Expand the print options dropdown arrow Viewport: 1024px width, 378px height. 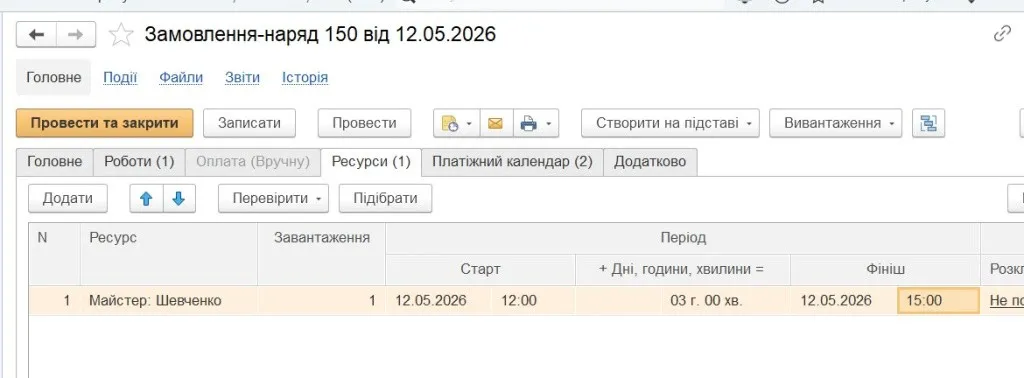tap(549, 123)
